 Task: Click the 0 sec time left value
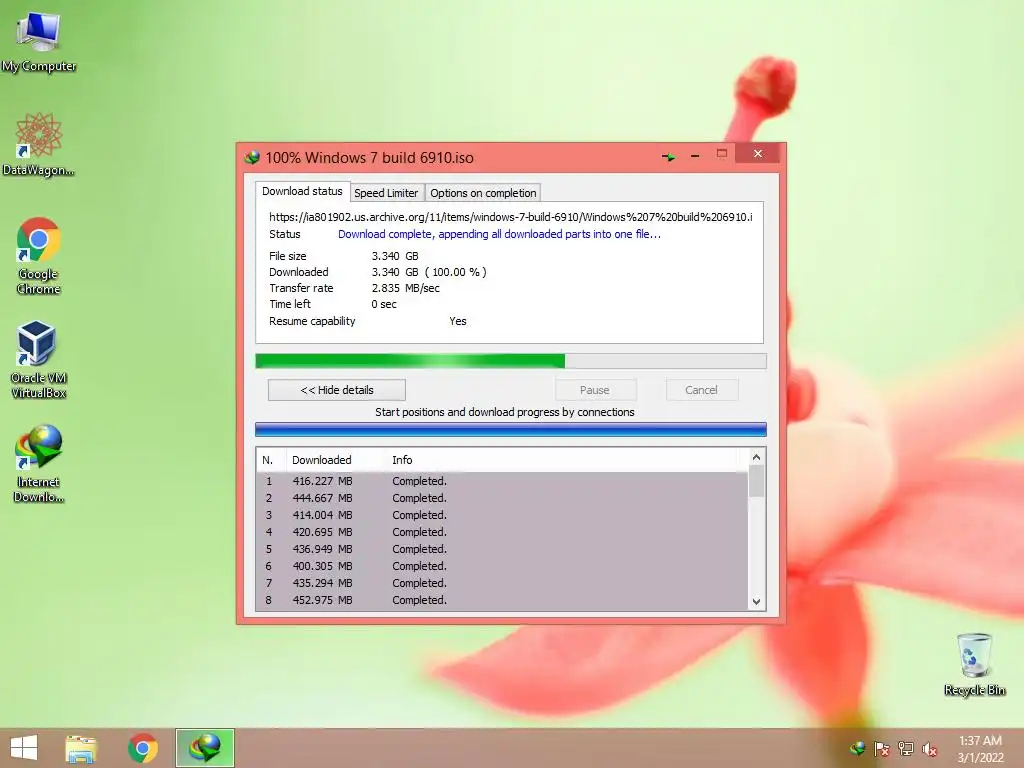384,304
